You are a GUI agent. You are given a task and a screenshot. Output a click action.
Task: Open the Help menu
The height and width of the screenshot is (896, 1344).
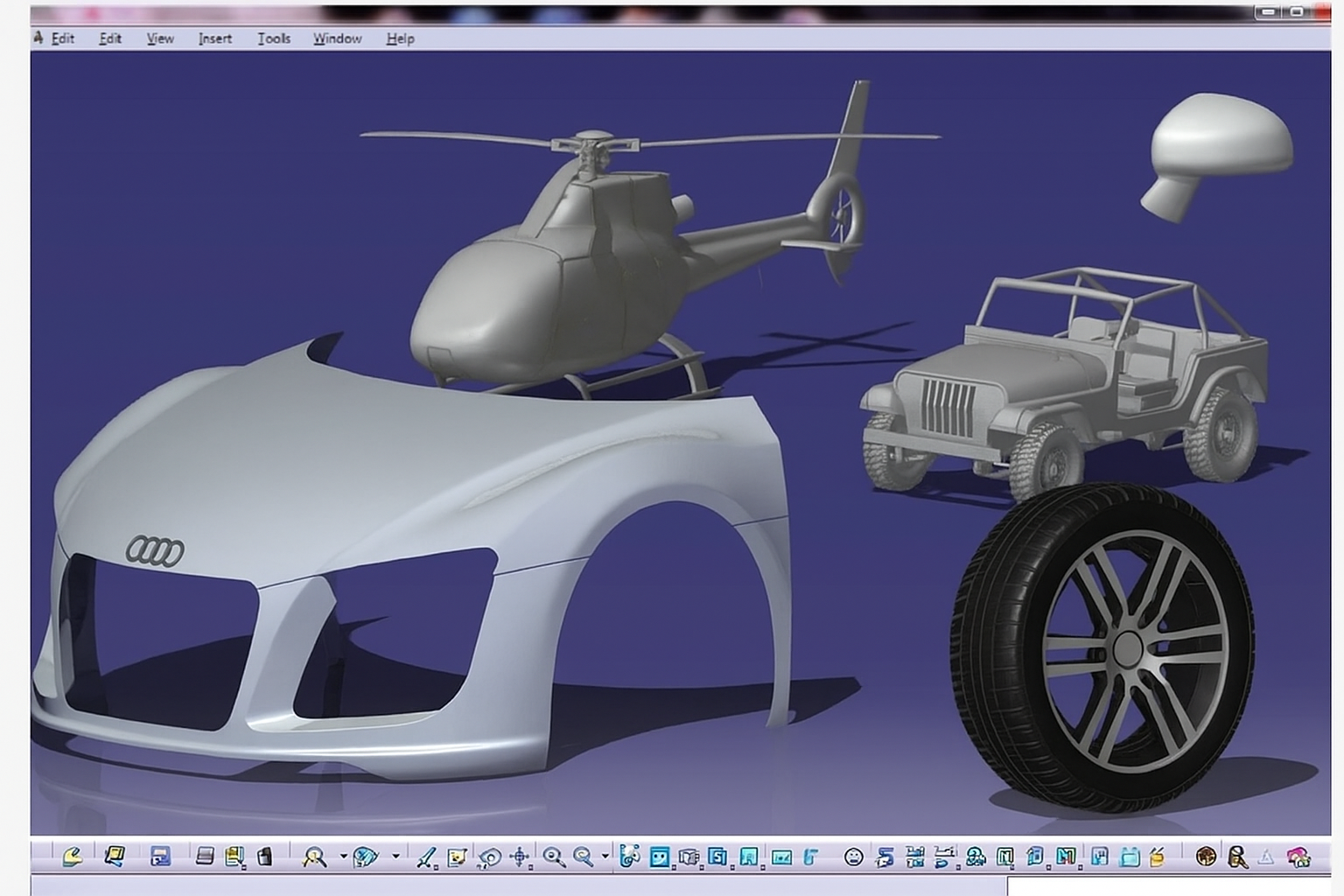(400, 38)
